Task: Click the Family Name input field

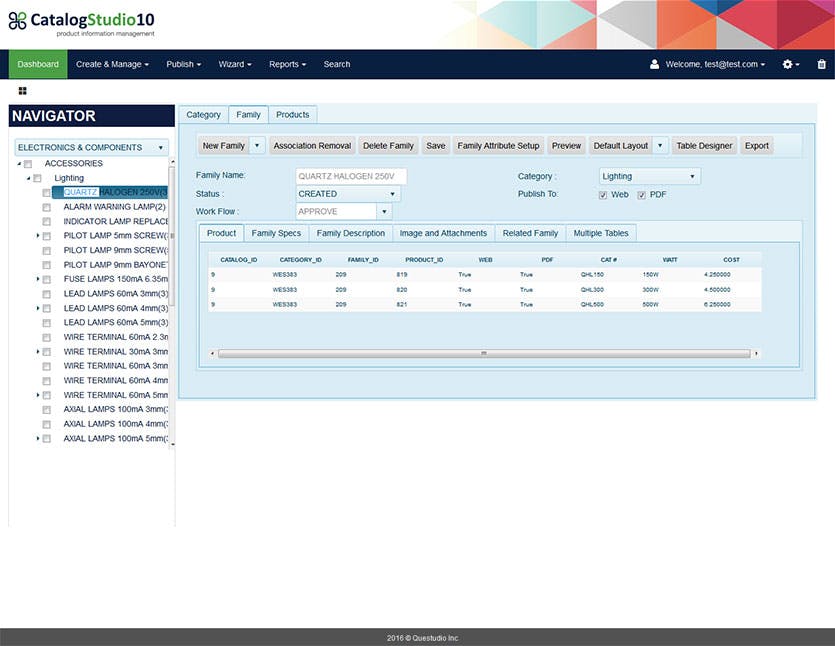Action: pos(351,176)
